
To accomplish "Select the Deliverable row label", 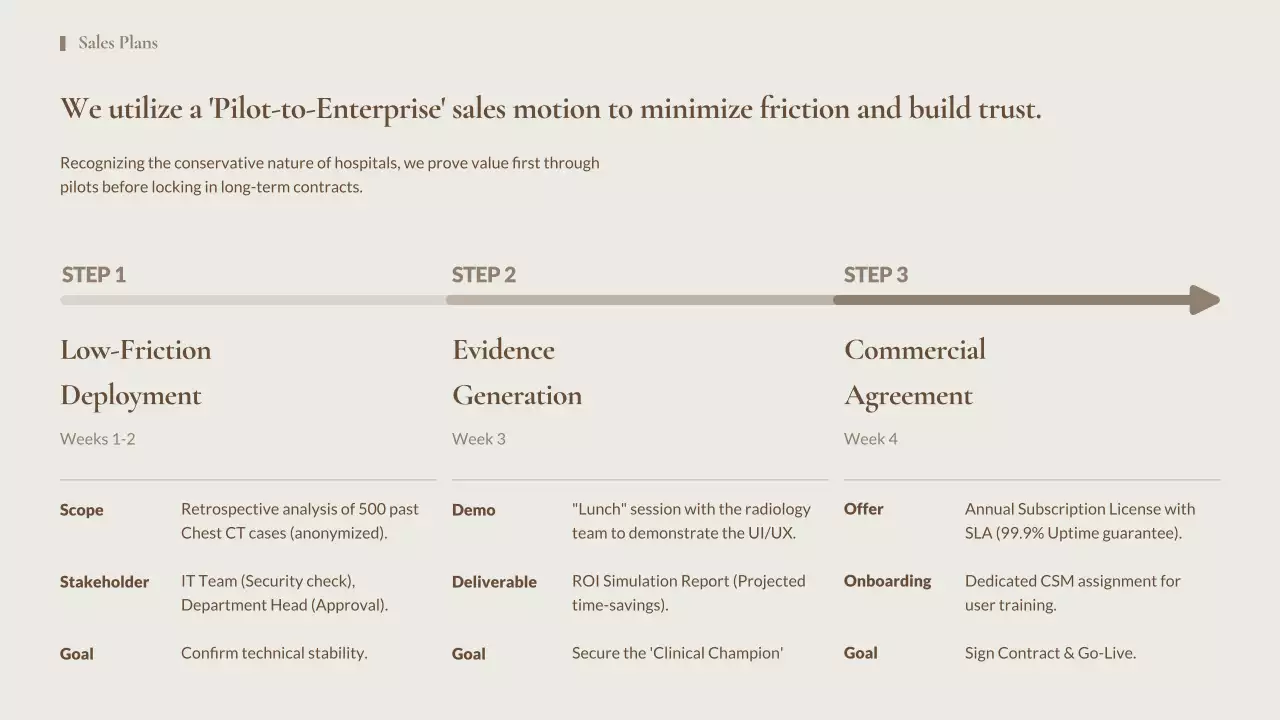I will (494, 582).
